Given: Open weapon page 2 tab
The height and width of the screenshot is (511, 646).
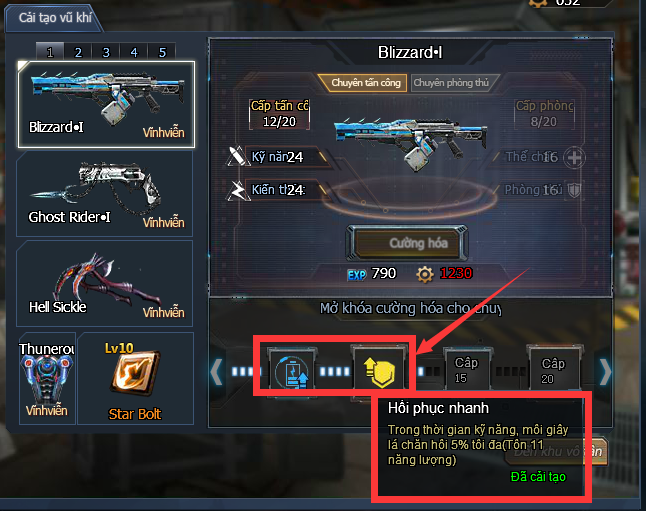Looking at the screenshot, I should click(78, 52).
